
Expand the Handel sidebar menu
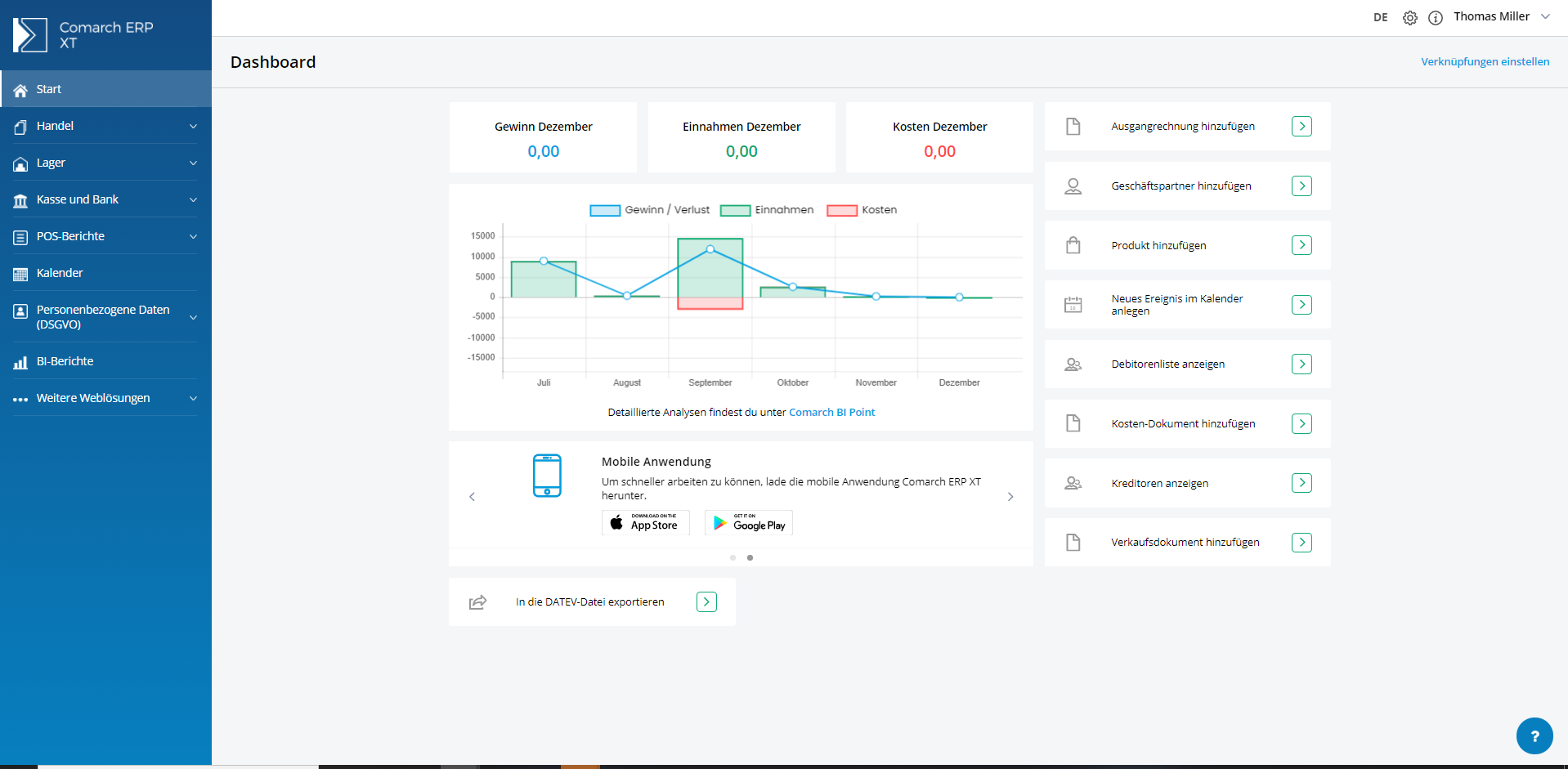[x=106, y=126]
